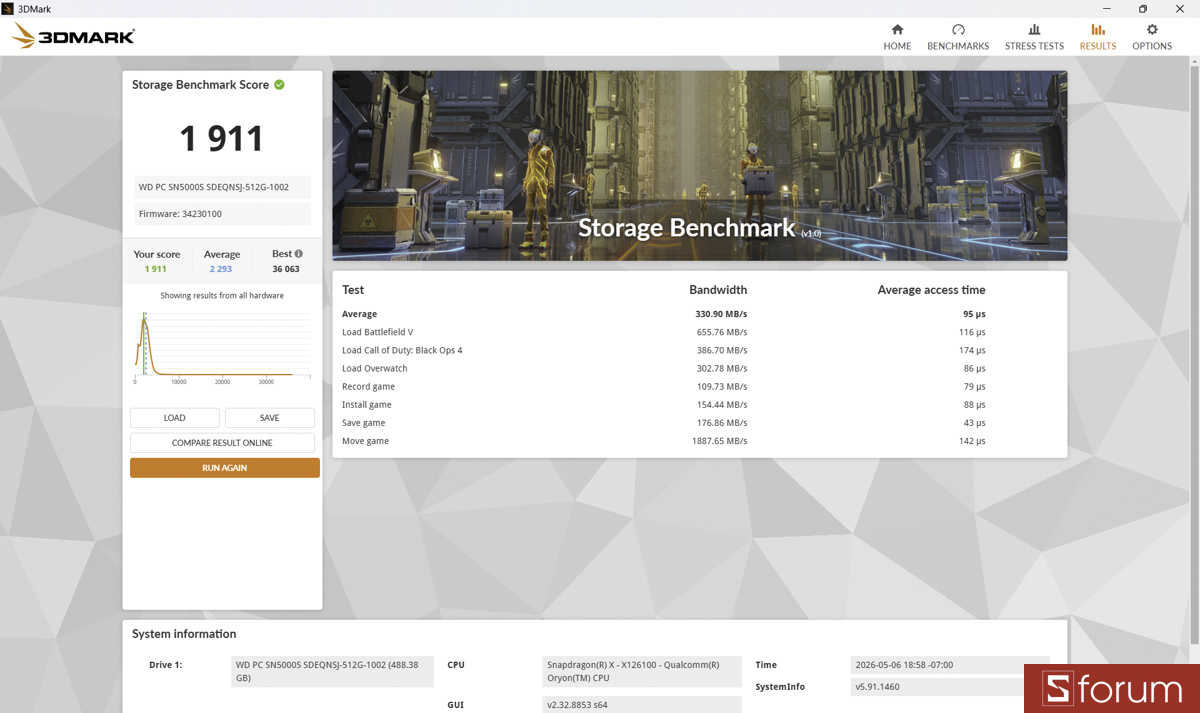Click the Average access time column header
1200x713 pixels.
(x=931, y=290)
